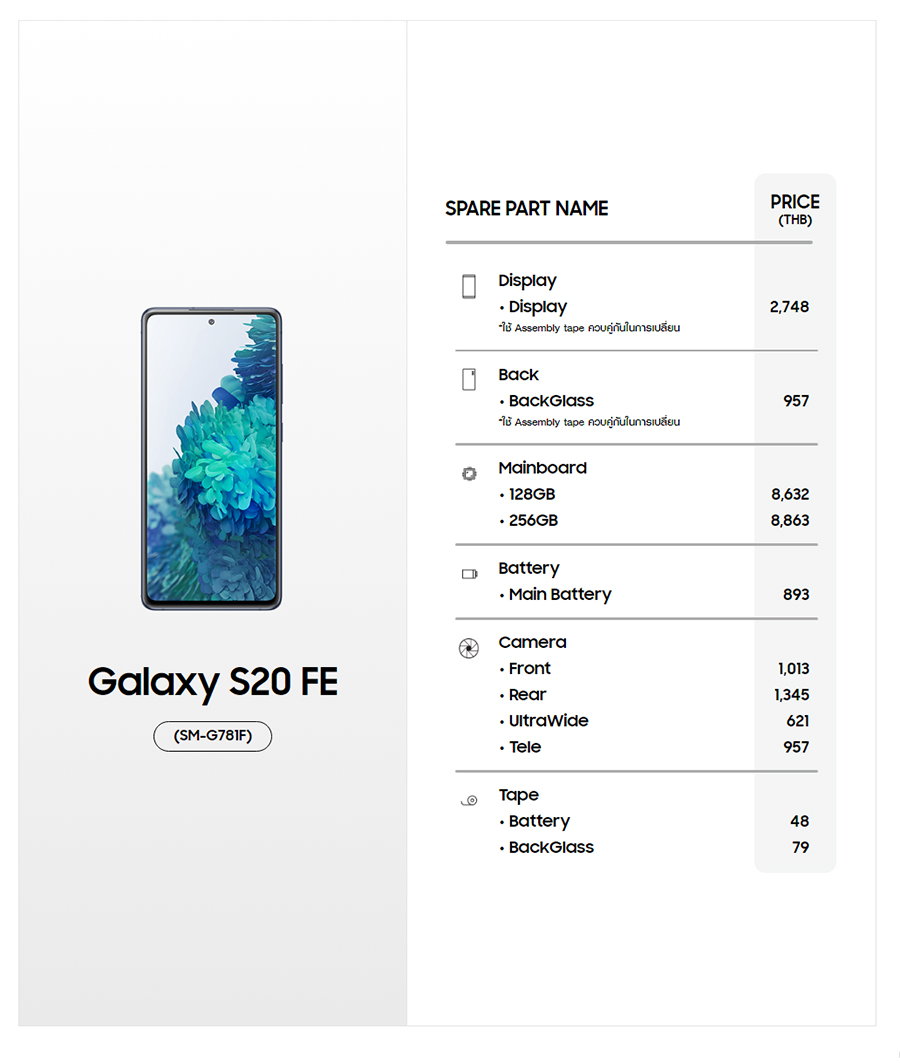The image size is (900, 1063).
Task: Click the Main Battery part name
Action: [x=559, y=594]
